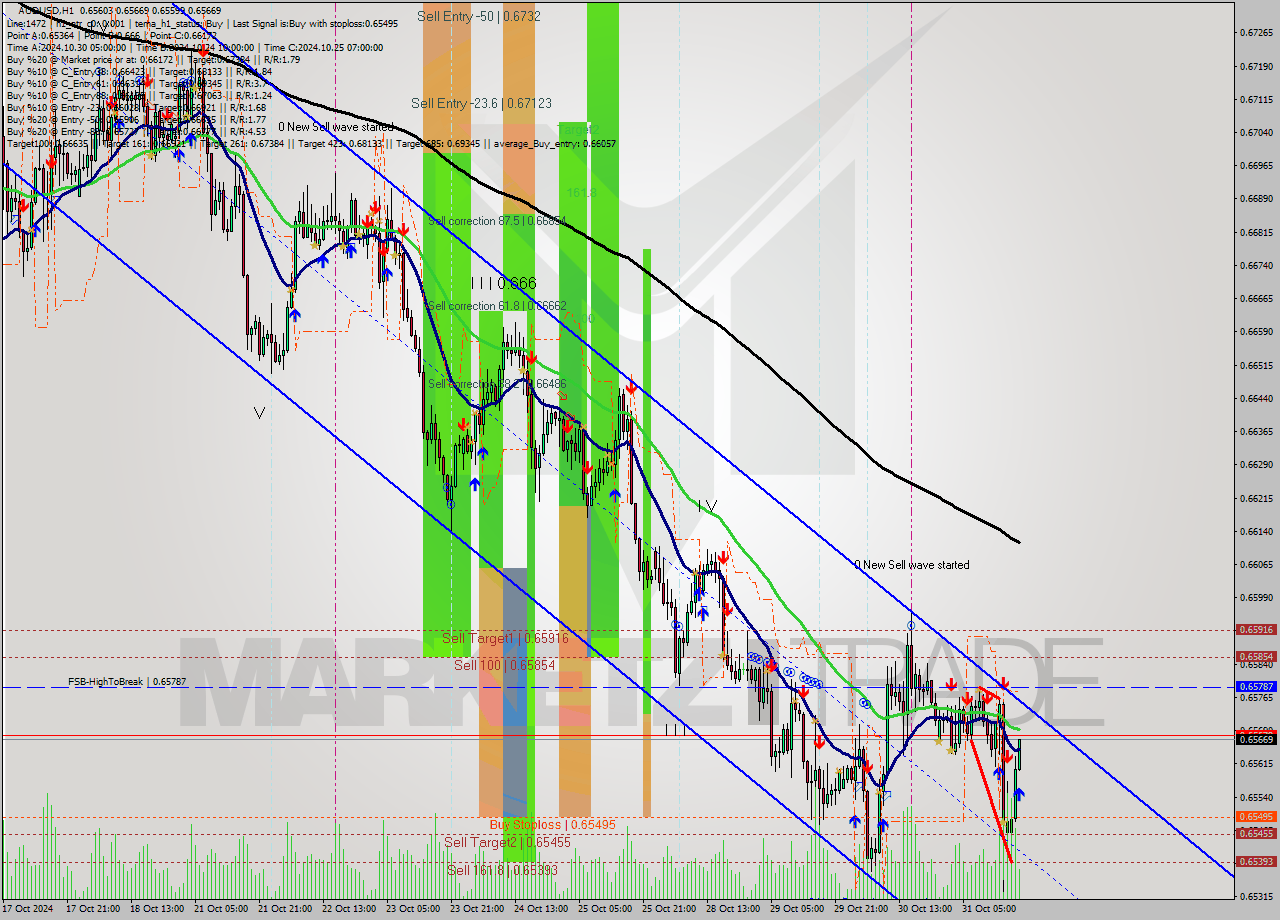The image size is (1280, 920).
Task: Click '29 Oct 05:00' on time axis
Action: 796,909
